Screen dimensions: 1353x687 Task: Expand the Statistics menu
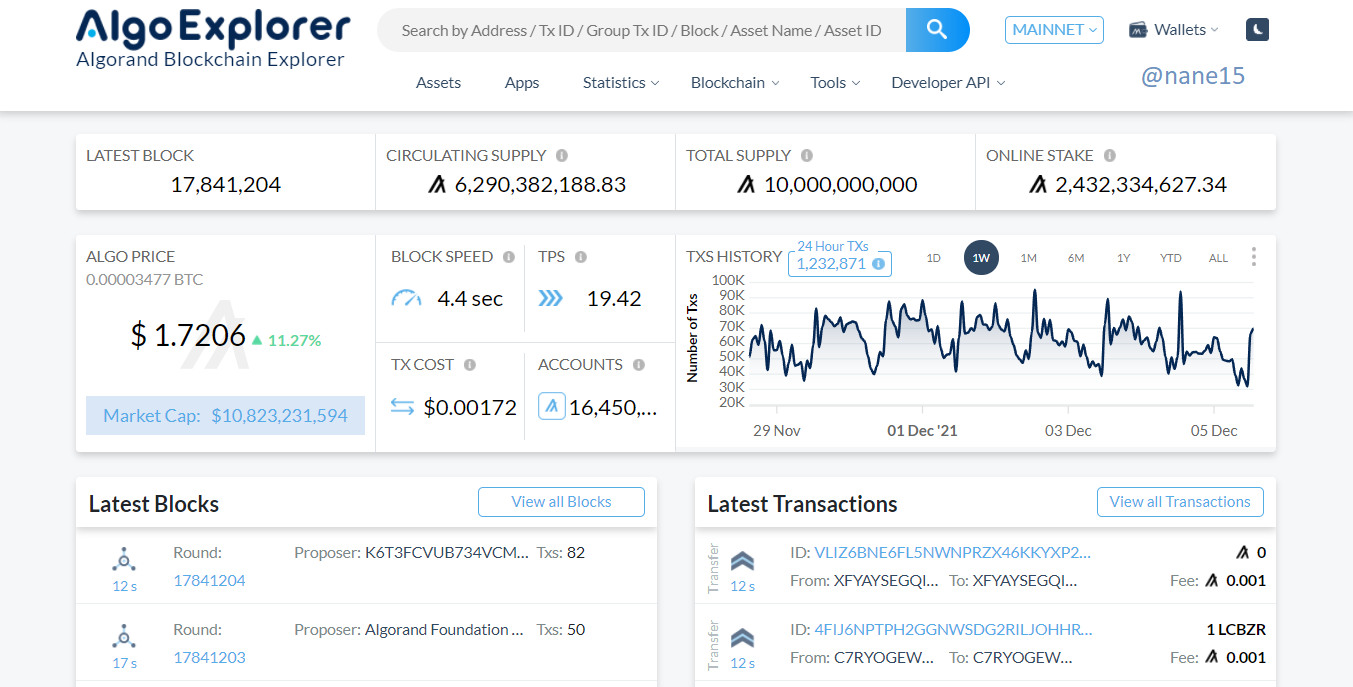621,83
